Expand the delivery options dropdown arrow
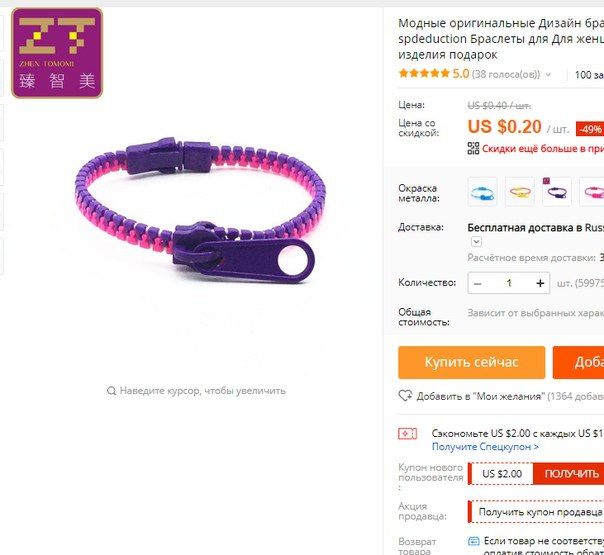The image size is (604, 555). pos(476,241)
